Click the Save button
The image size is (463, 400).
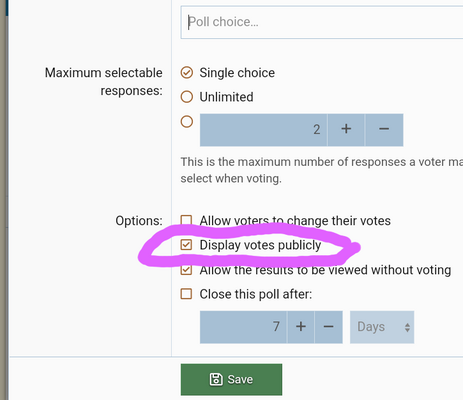pos(231,379)
